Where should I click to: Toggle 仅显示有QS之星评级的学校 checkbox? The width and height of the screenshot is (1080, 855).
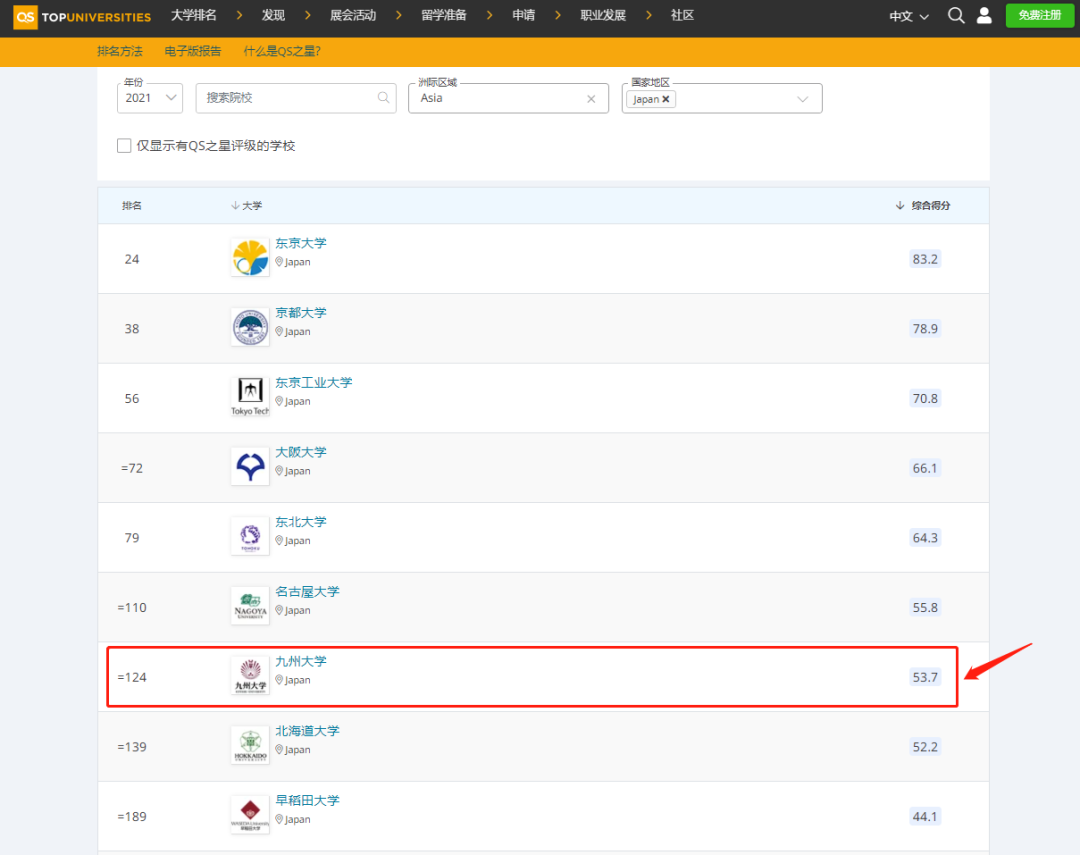click(124, 145)
